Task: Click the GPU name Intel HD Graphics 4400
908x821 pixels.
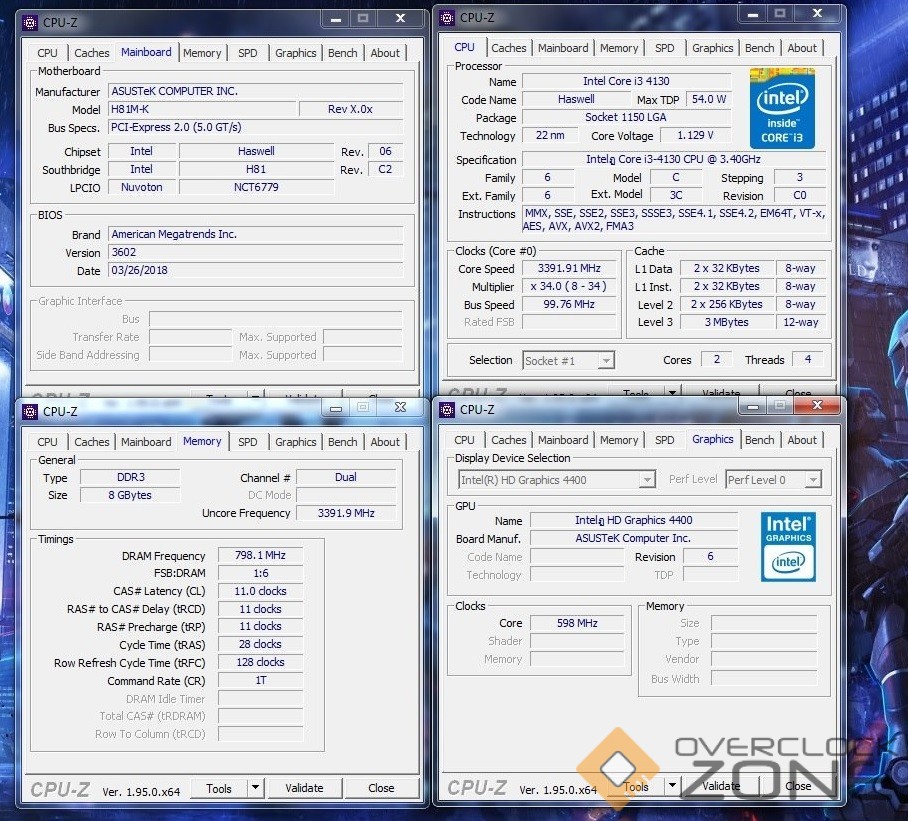Action: coord(634,520)
